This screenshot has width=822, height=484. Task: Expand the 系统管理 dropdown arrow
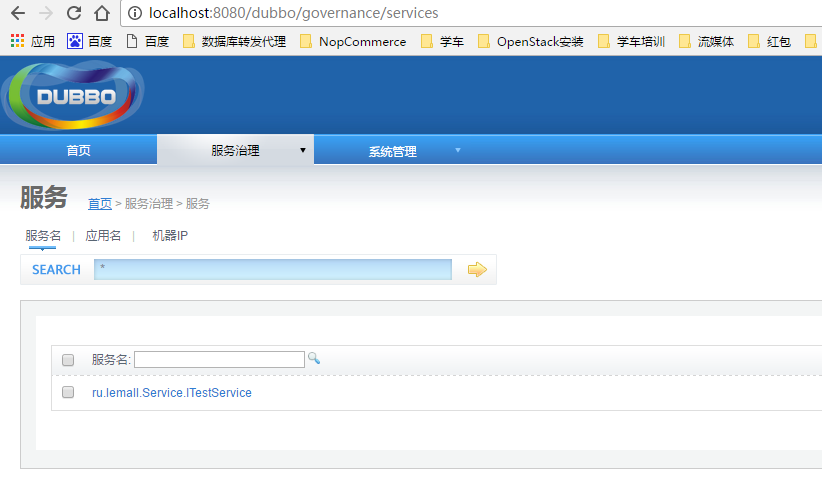458,150
